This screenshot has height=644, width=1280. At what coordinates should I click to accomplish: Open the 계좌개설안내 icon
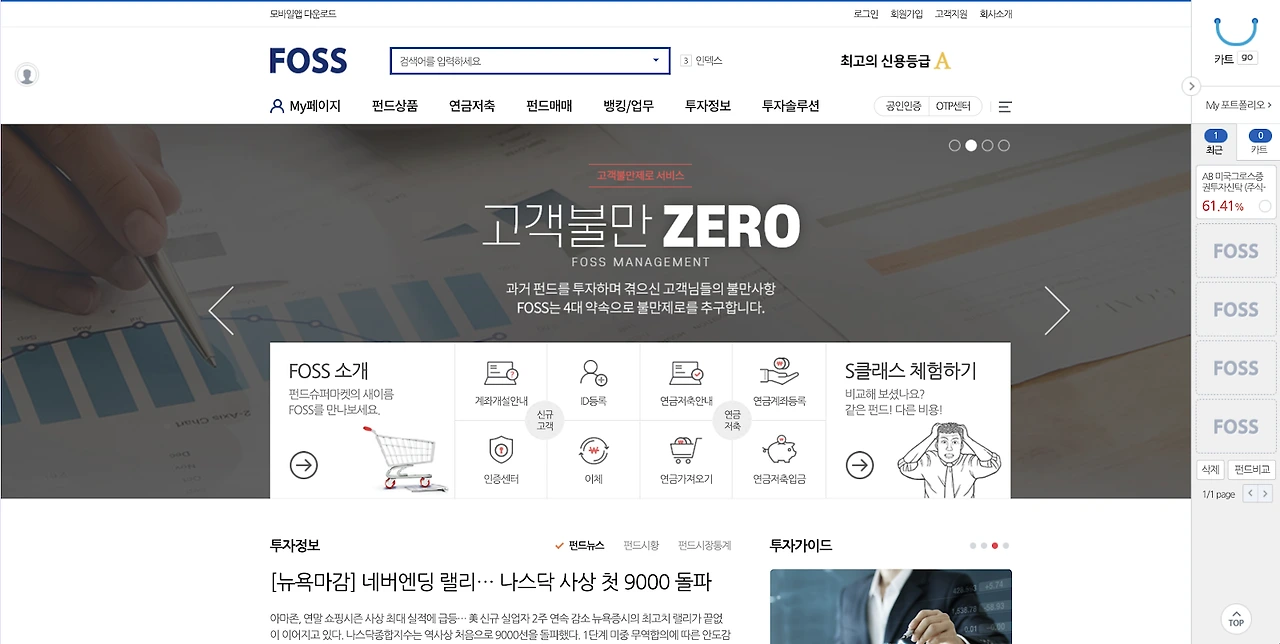501,373
